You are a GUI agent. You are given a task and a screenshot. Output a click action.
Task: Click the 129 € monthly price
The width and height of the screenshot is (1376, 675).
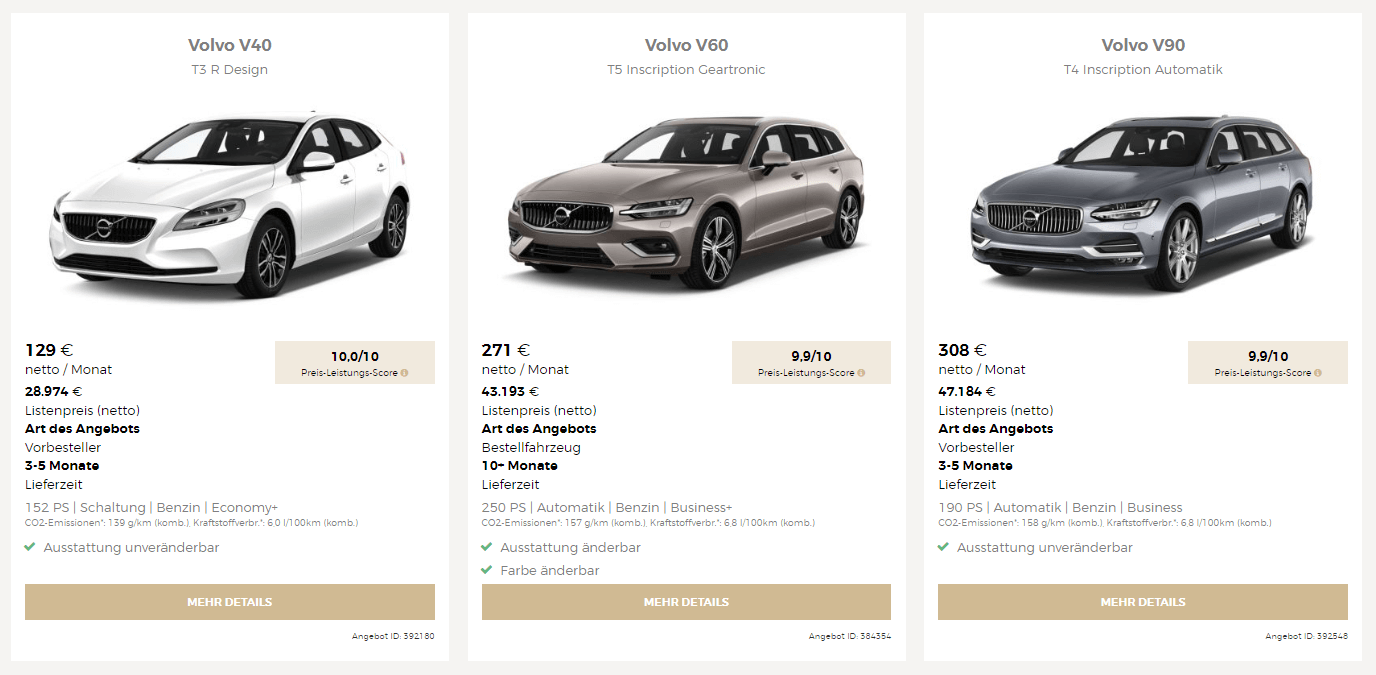[49, 350]
